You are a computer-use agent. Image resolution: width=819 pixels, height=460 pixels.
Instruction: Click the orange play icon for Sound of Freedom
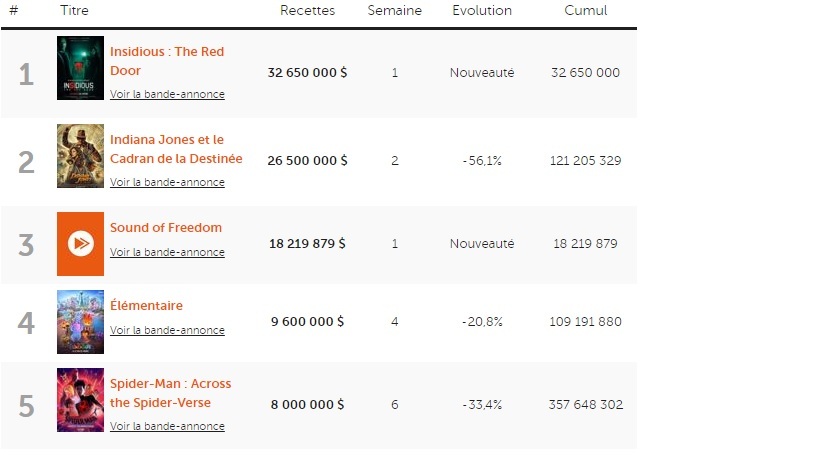[80, 243]
